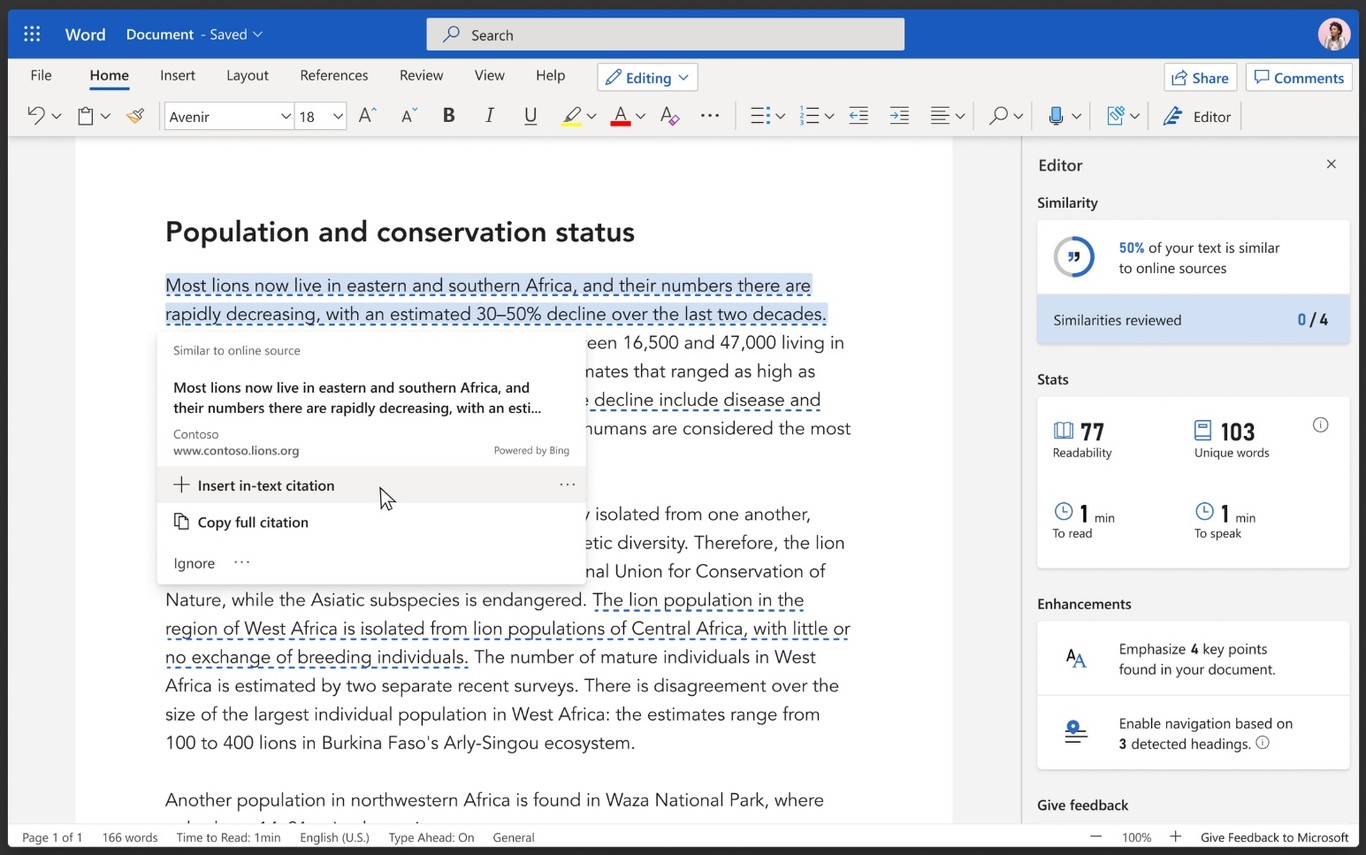
Task: Click the Format Painter icon
Action: click(135, 117)
